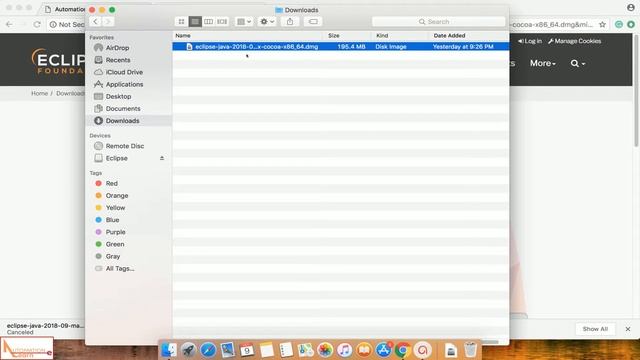Select the eclipse-java dmg file row
Screen dimensions: 640x360
coord(340,47)
